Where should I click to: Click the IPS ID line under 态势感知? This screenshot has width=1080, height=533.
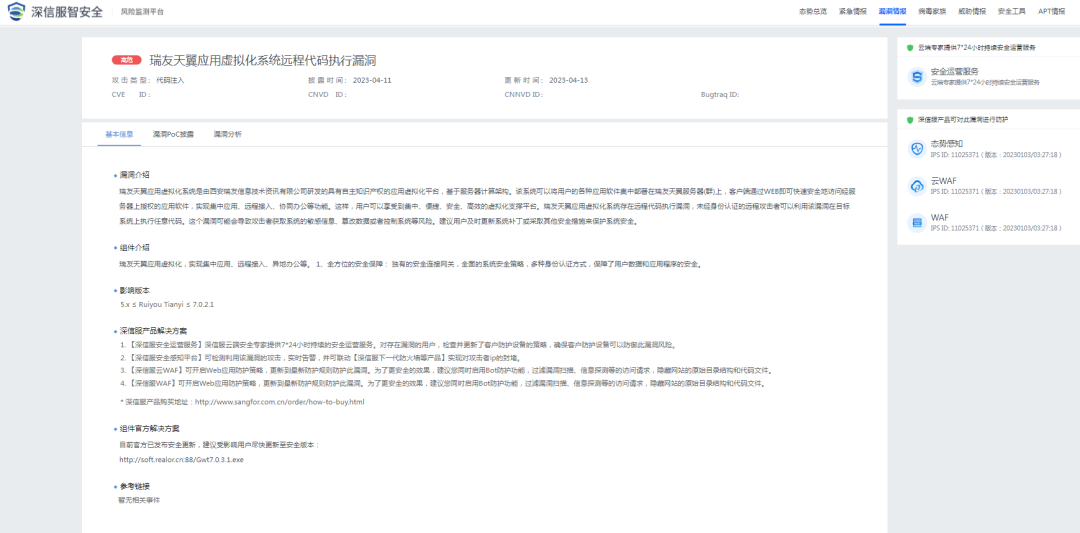coord(995,154)
